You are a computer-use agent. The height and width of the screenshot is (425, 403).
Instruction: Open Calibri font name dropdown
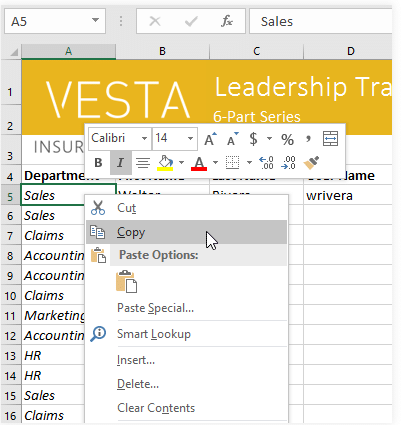coord(144,138)
